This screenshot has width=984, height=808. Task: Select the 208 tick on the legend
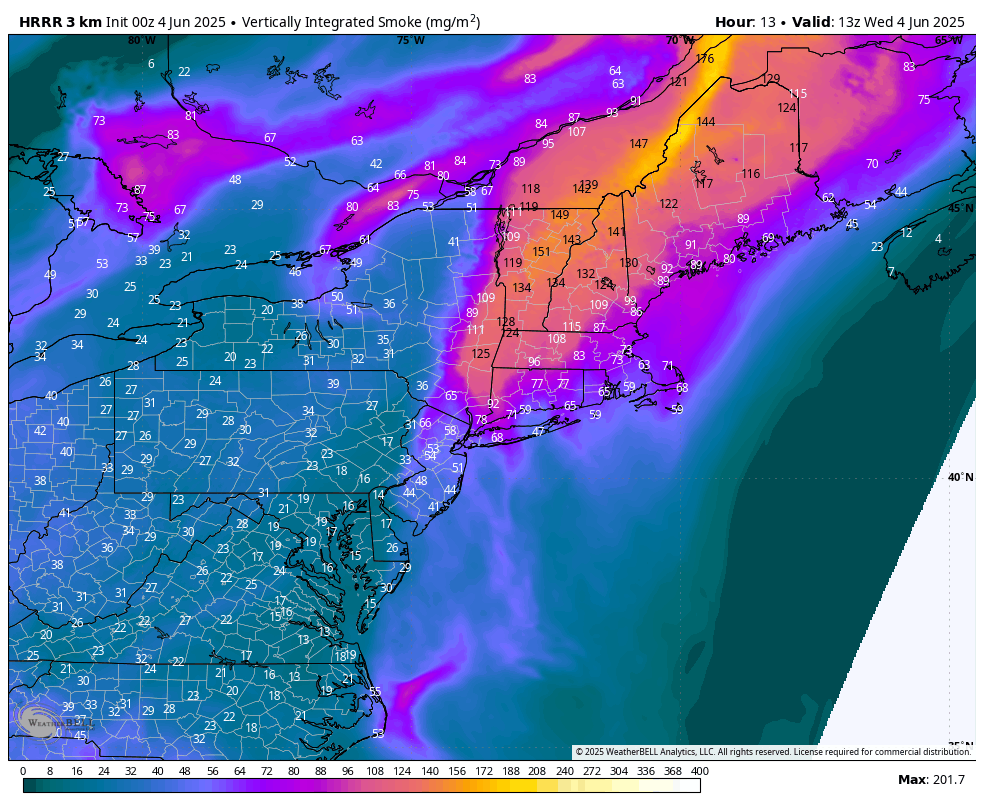(x=537, y=771)
